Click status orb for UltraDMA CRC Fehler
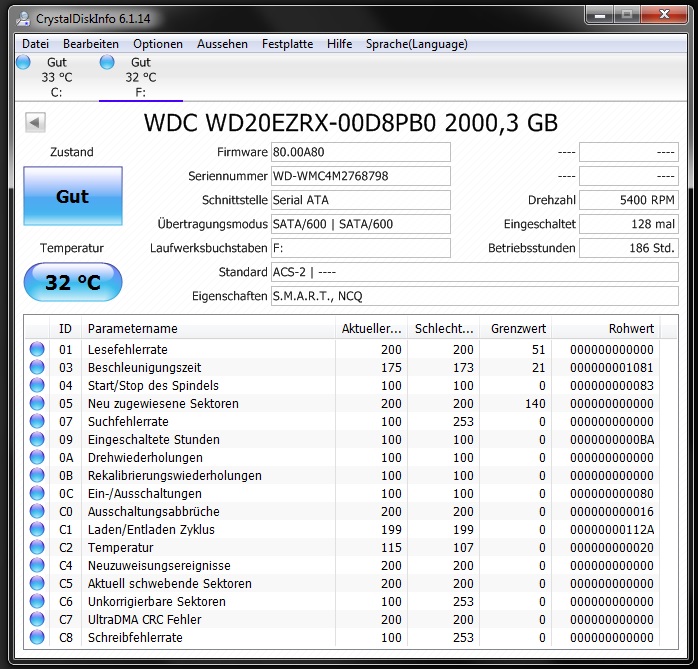Screen dimensions: 698x669 [x=37, y=620]
